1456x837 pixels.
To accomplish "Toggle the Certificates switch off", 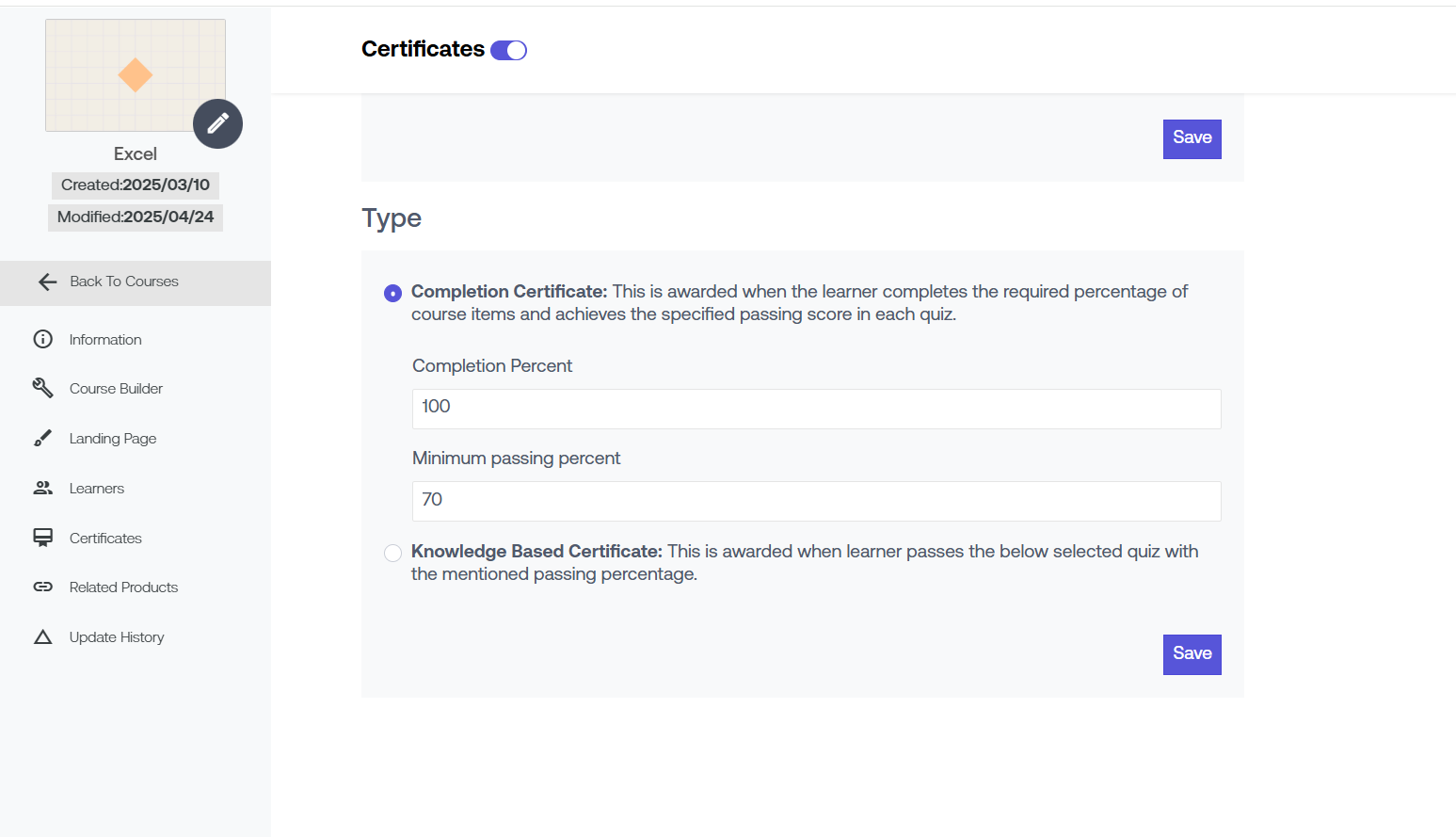I will [x=509, y=50].
